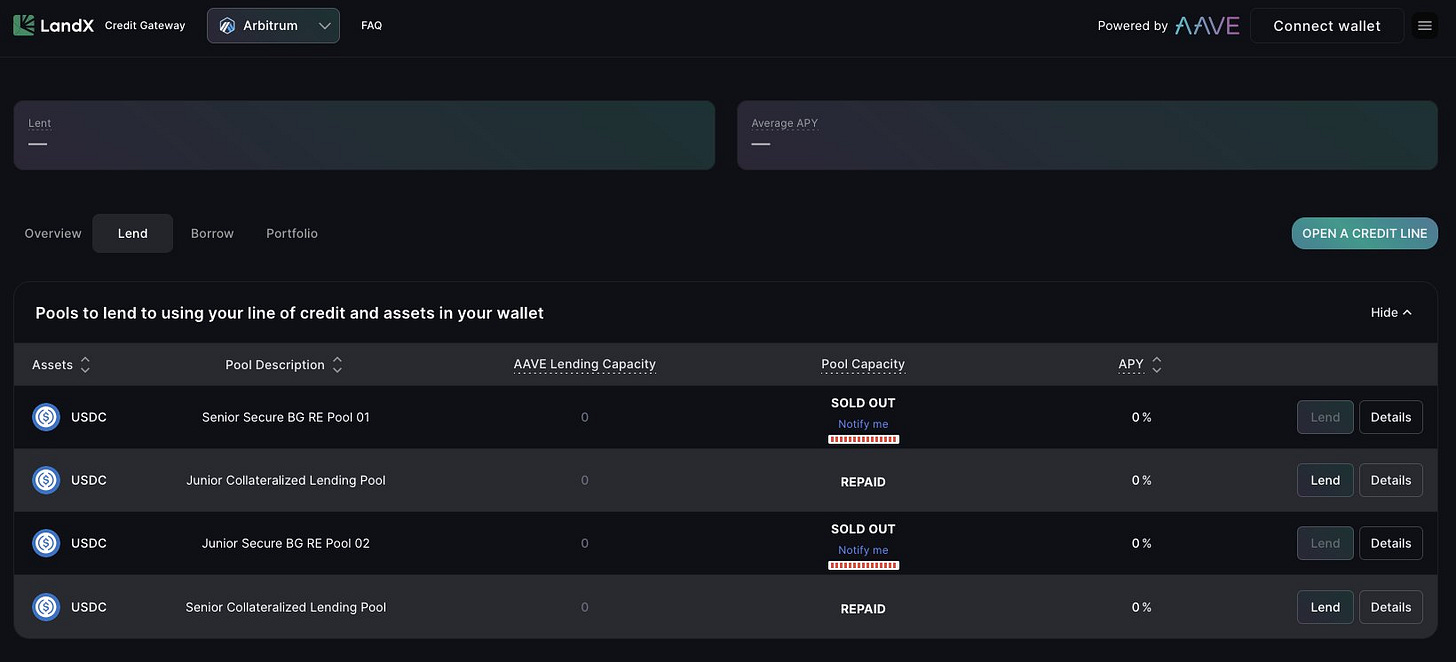Image resolution: width=1456 pixels, height=662 pixels.
Task: Click Notify me under Senior Secure Pool 01
Action: point(863,424)
